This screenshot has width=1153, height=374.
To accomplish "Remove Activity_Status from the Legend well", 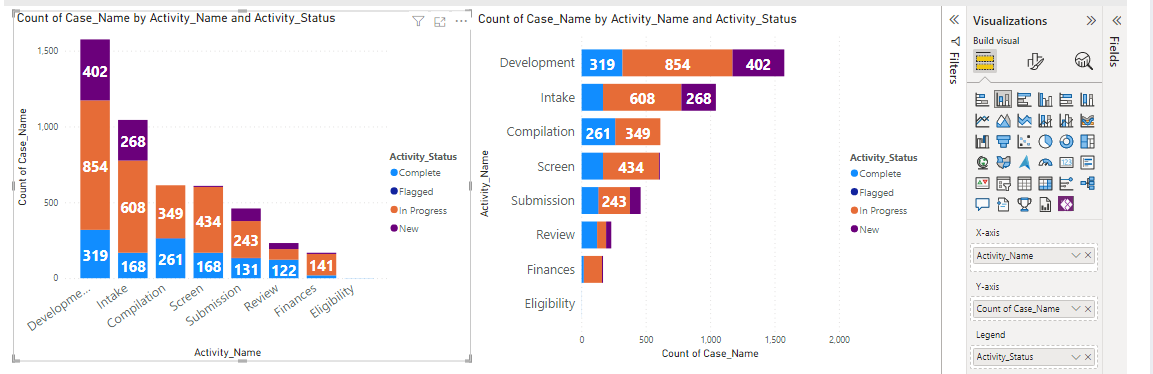I will pos(1088,357).
